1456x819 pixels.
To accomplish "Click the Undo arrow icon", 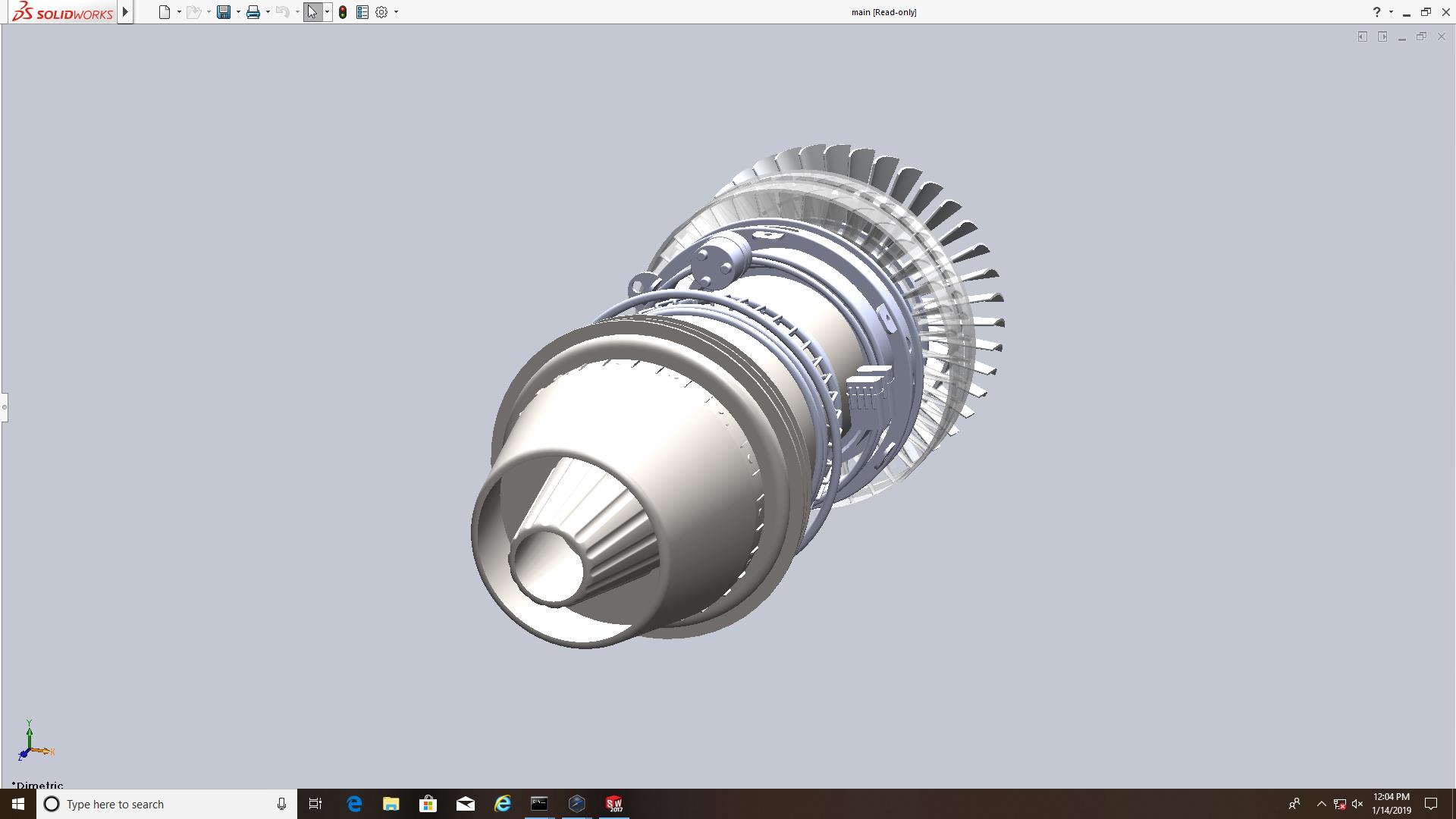I will tap(282, 12).
